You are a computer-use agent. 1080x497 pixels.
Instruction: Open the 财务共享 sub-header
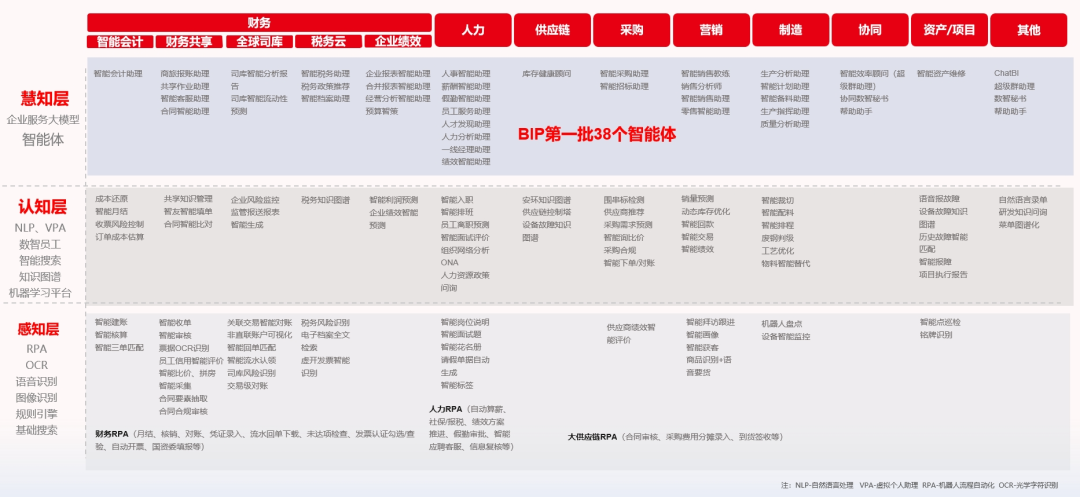[x=189, y=42]
